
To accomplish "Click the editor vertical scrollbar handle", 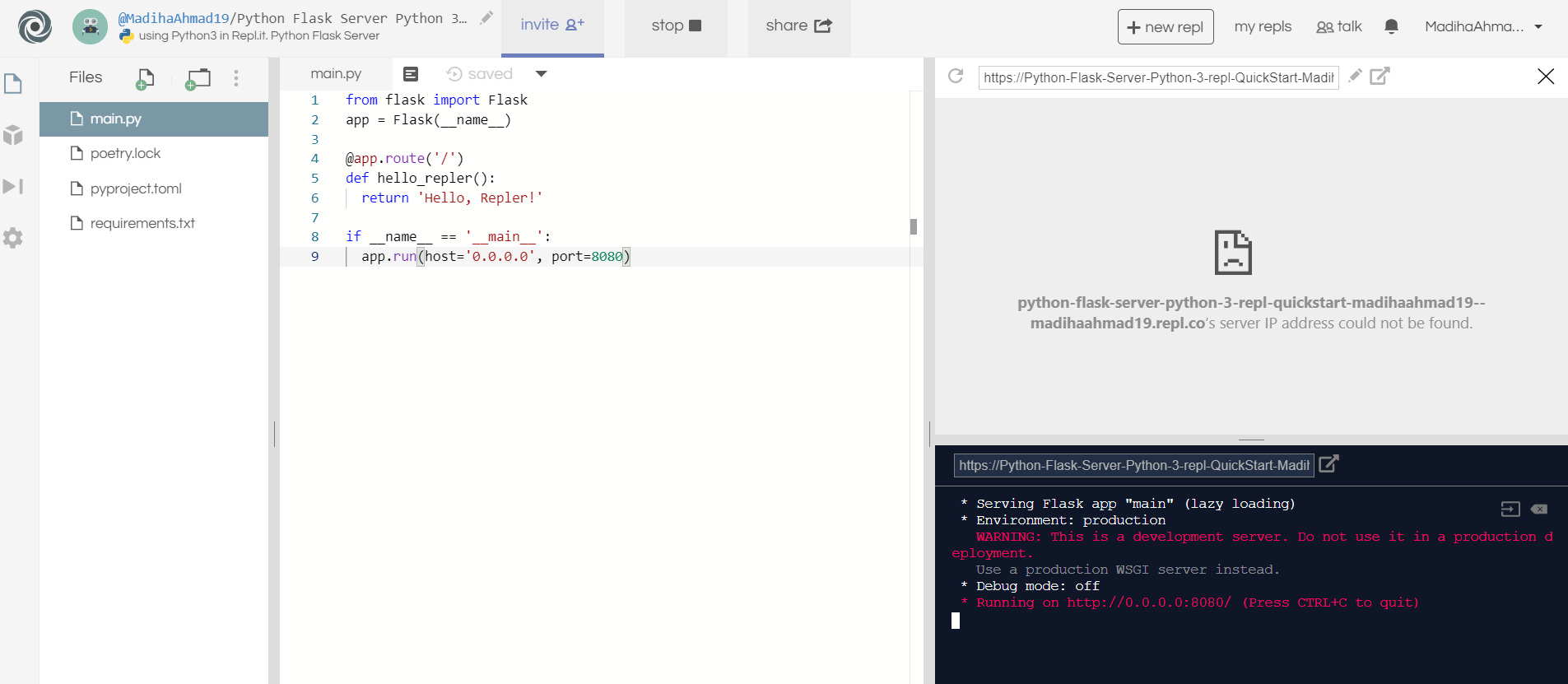I will (914, 226).
